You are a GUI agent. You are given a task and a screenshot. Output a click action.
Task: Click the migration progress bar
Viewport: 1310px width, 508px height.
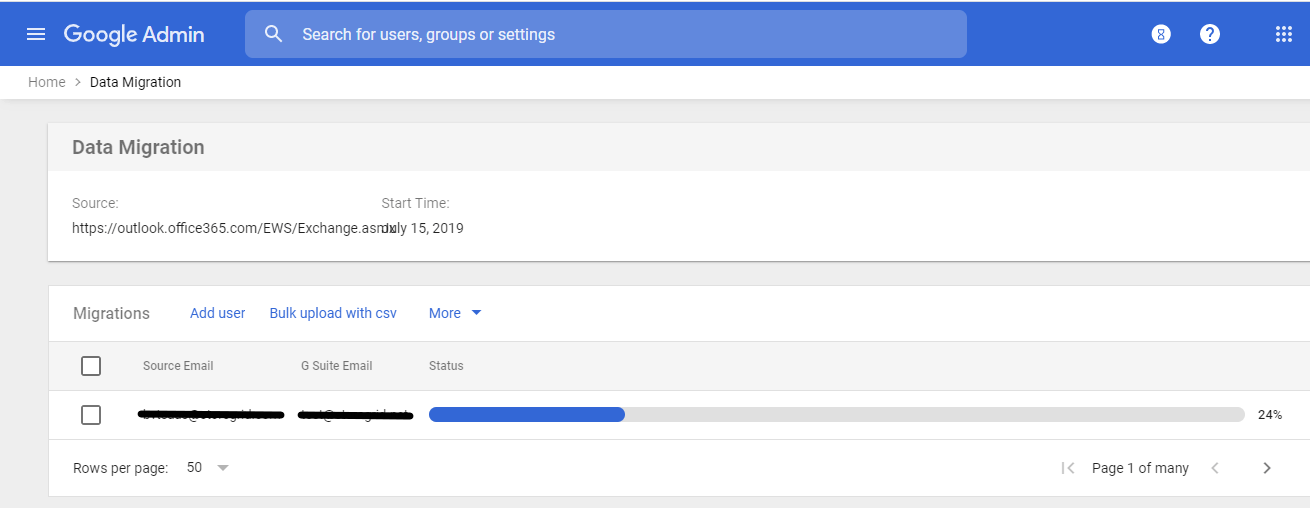coord(837,414)
